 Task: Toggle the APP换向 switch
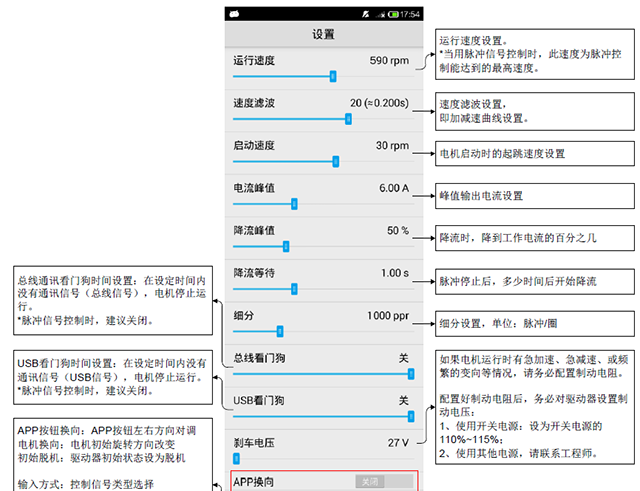[384, 482]
